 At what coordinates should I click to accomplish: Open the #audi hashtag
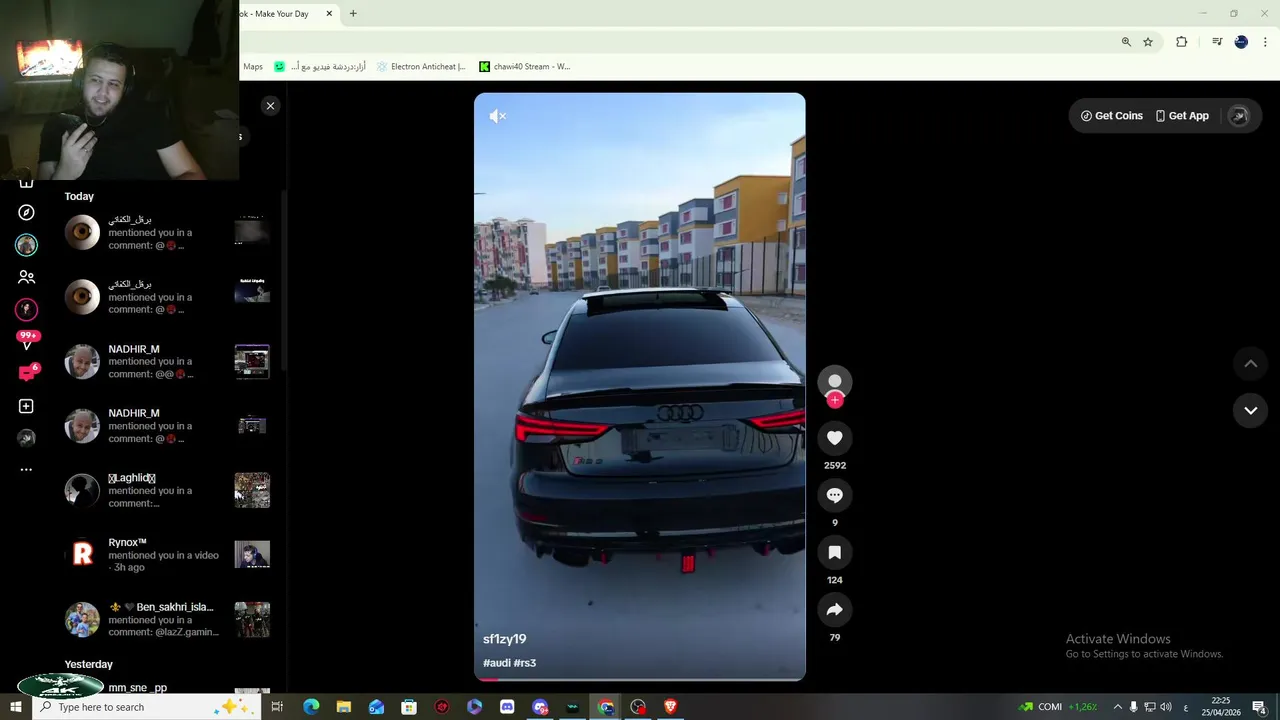[x=497, y=663]
